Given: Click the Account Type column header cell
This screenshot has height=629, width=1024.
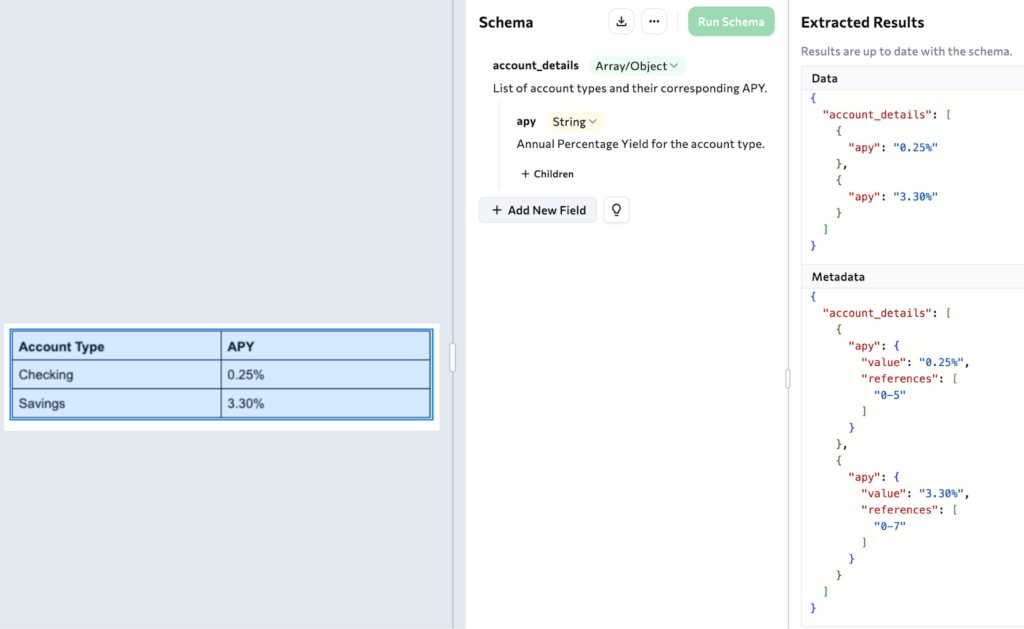Looking at the screenshot, I should (116, 347).
